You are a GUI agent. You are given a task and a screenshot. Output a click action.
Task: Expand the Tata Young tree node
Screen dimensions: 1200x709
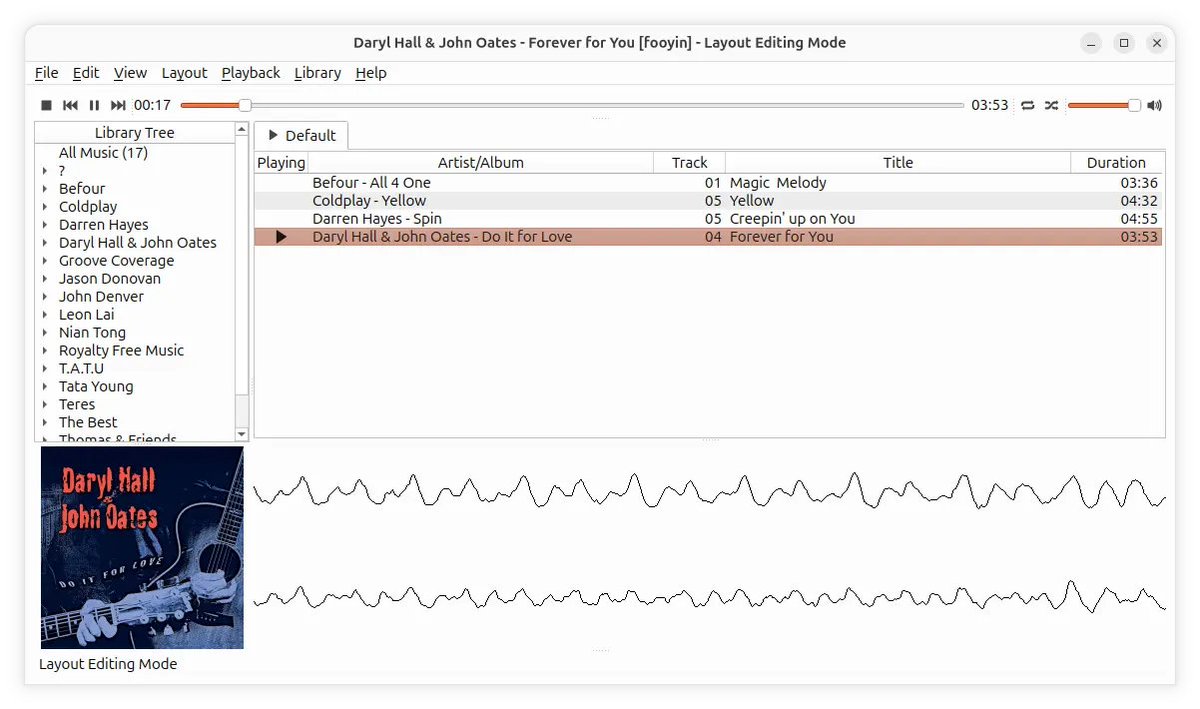(x=45, y=387)
